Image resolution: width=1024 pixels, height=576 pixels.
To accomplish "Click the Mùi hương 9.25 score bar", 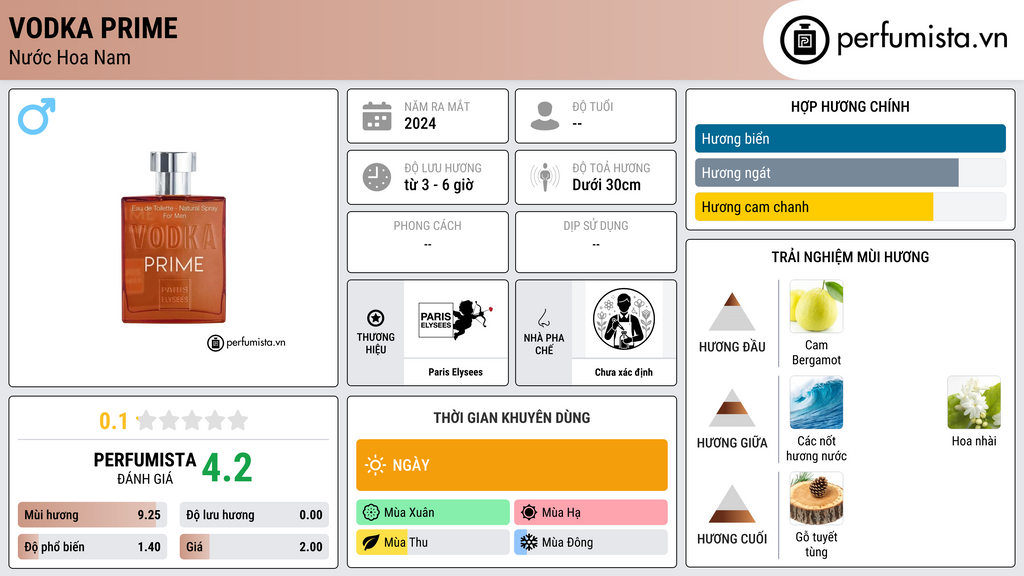I will [92, 515].
